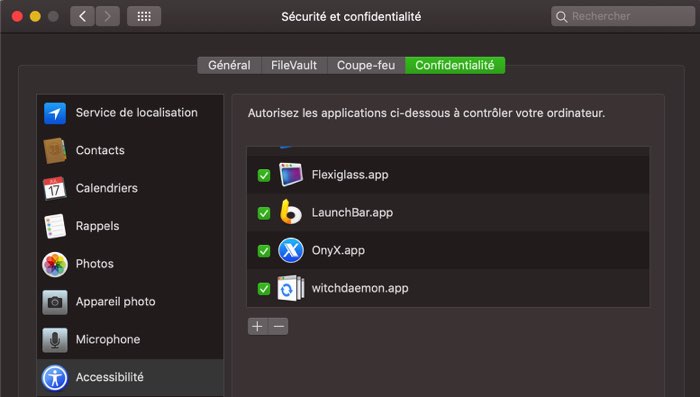The height and width of the screenshot is (397, 700).
Task: Switch to the Coupe-feu tab
Action: [x=366, y=65]
